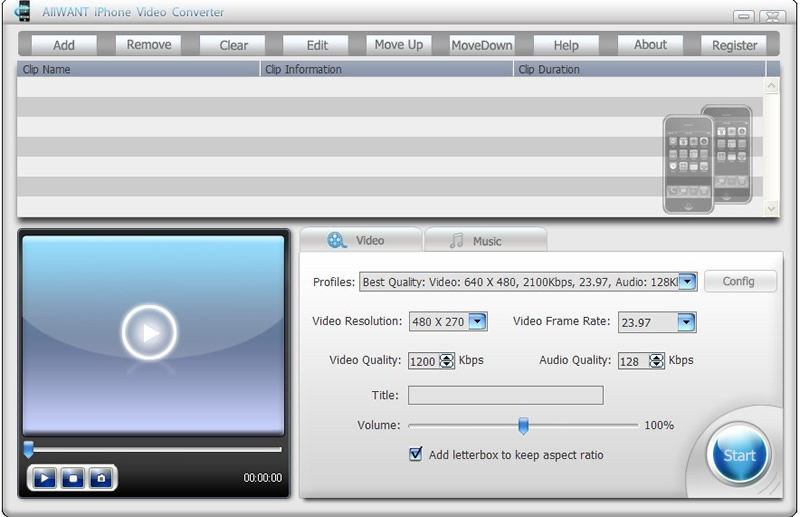Image resolution: width=800 pixels, height=517 pixels.
Task: Expand the Profiles dropdown arrow
Action: click(x=687, y=281)
